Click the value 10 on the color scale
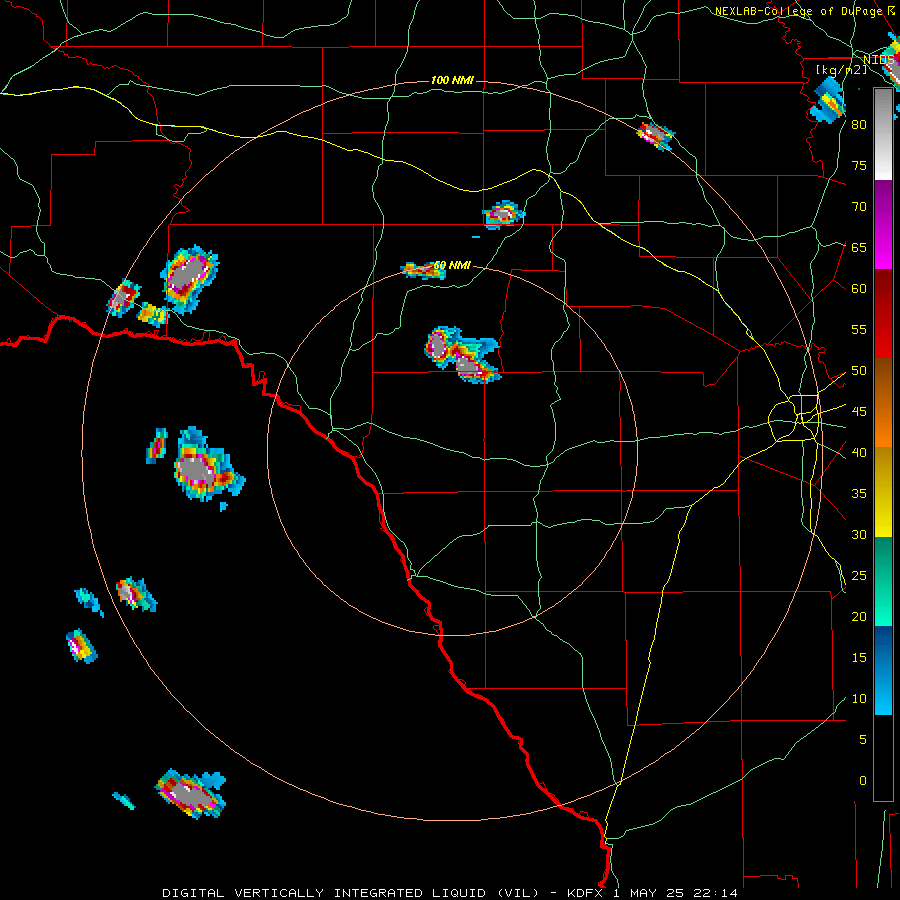 click(x=859, y=699)
